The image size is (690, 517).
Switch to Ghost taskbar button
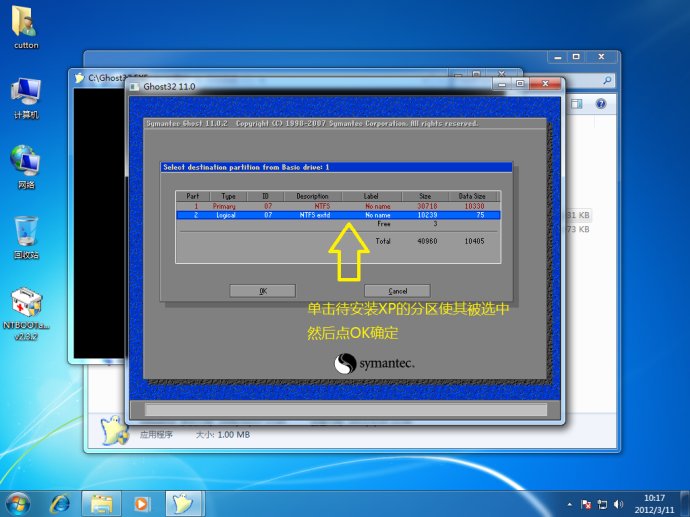(183, 504)
